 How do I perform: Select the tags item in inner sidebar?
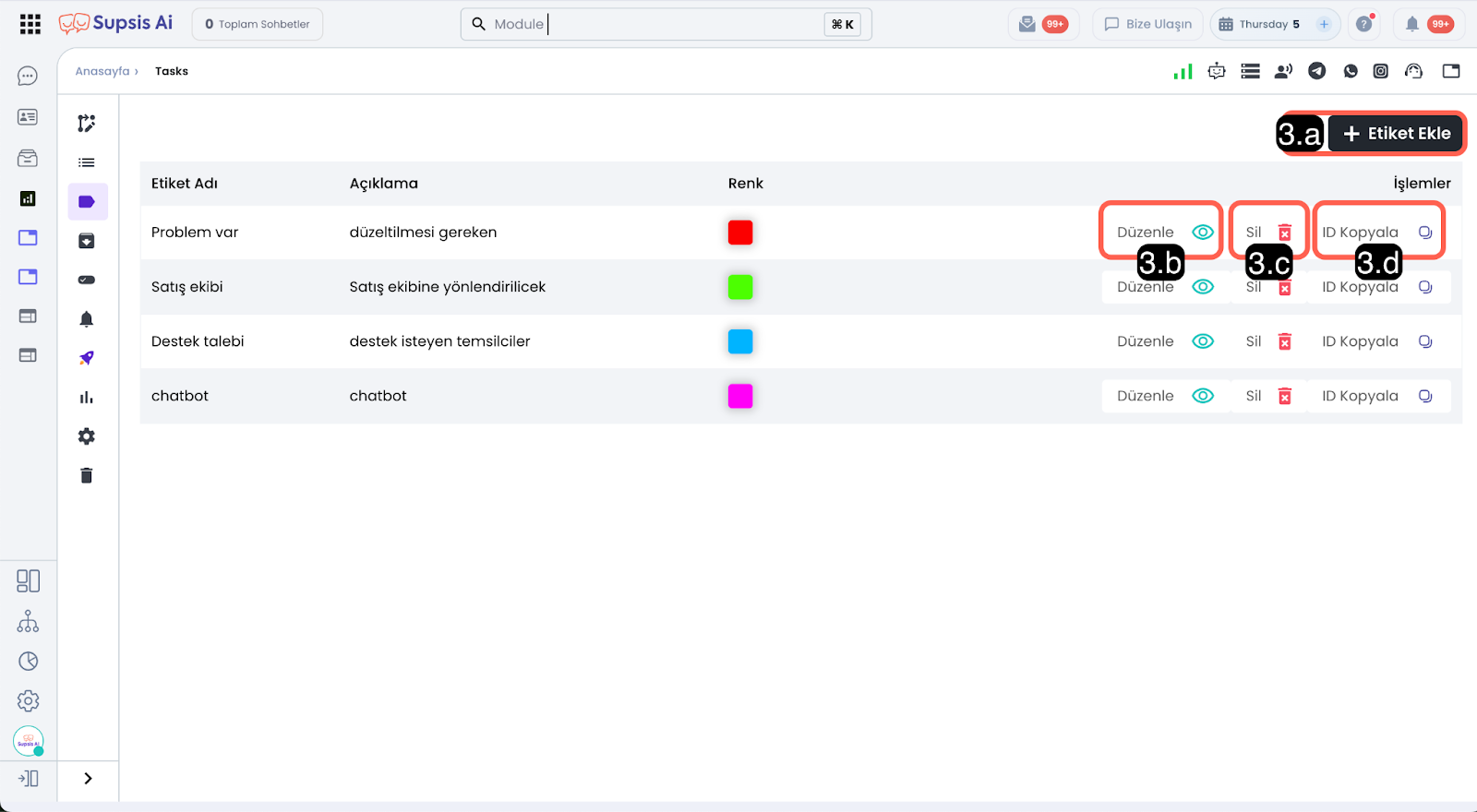(87, 202)
